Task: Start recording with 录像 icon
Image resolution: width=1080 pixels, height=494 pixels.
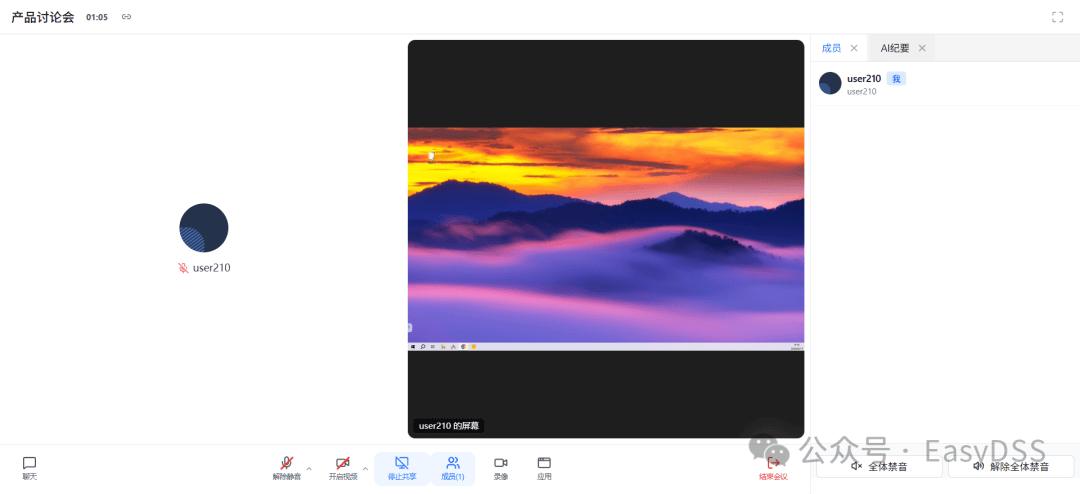Action: point(501,469)
